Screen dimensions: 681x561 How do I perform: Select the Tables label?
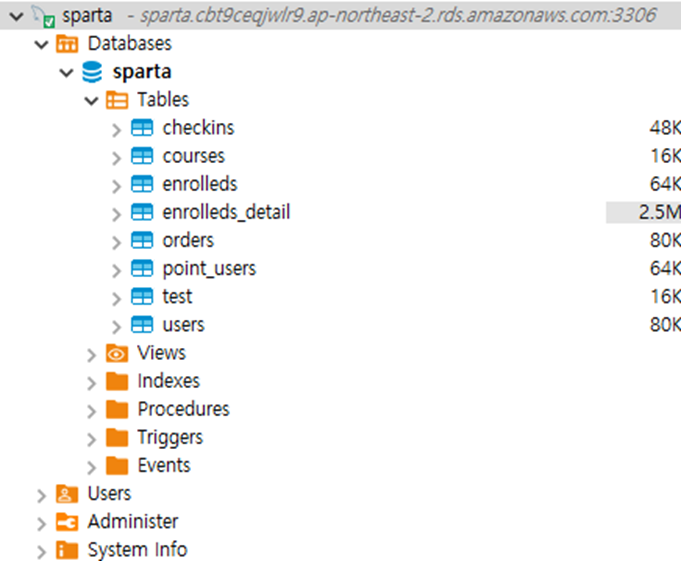click(x=163, y=100)
